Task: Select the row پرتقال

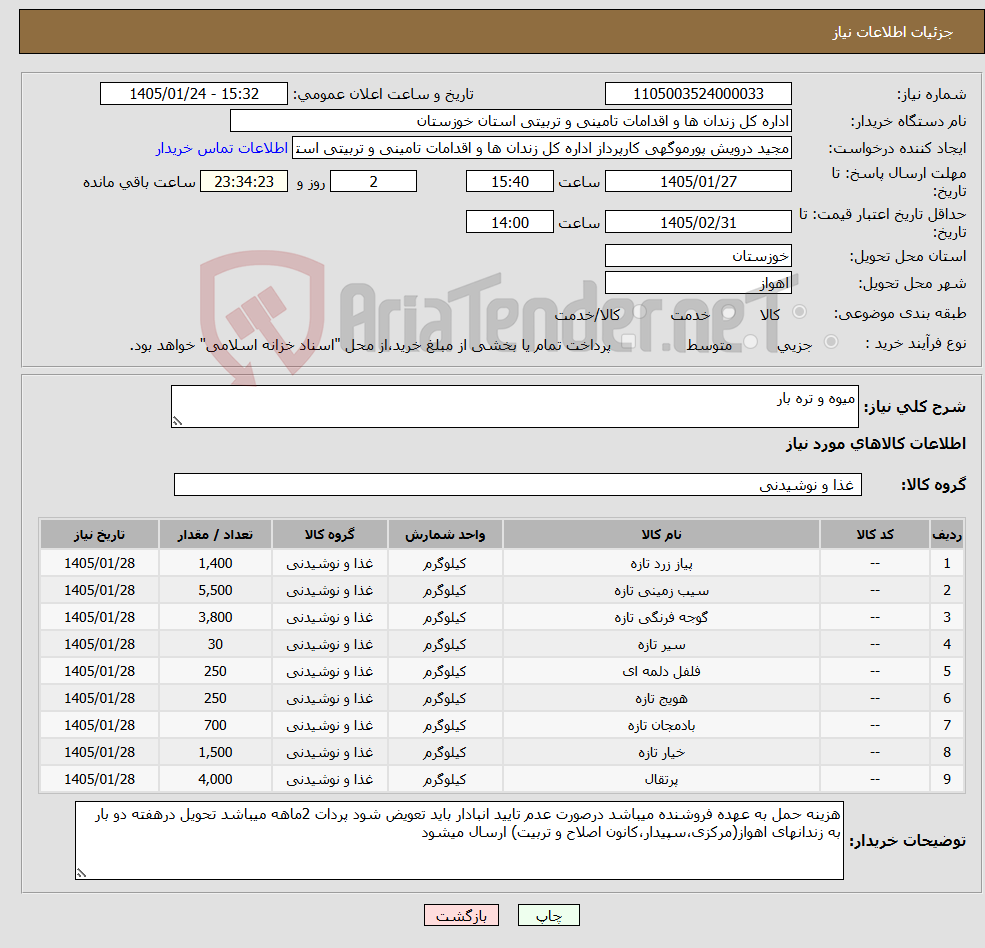Action: click(x=501, y=780)
